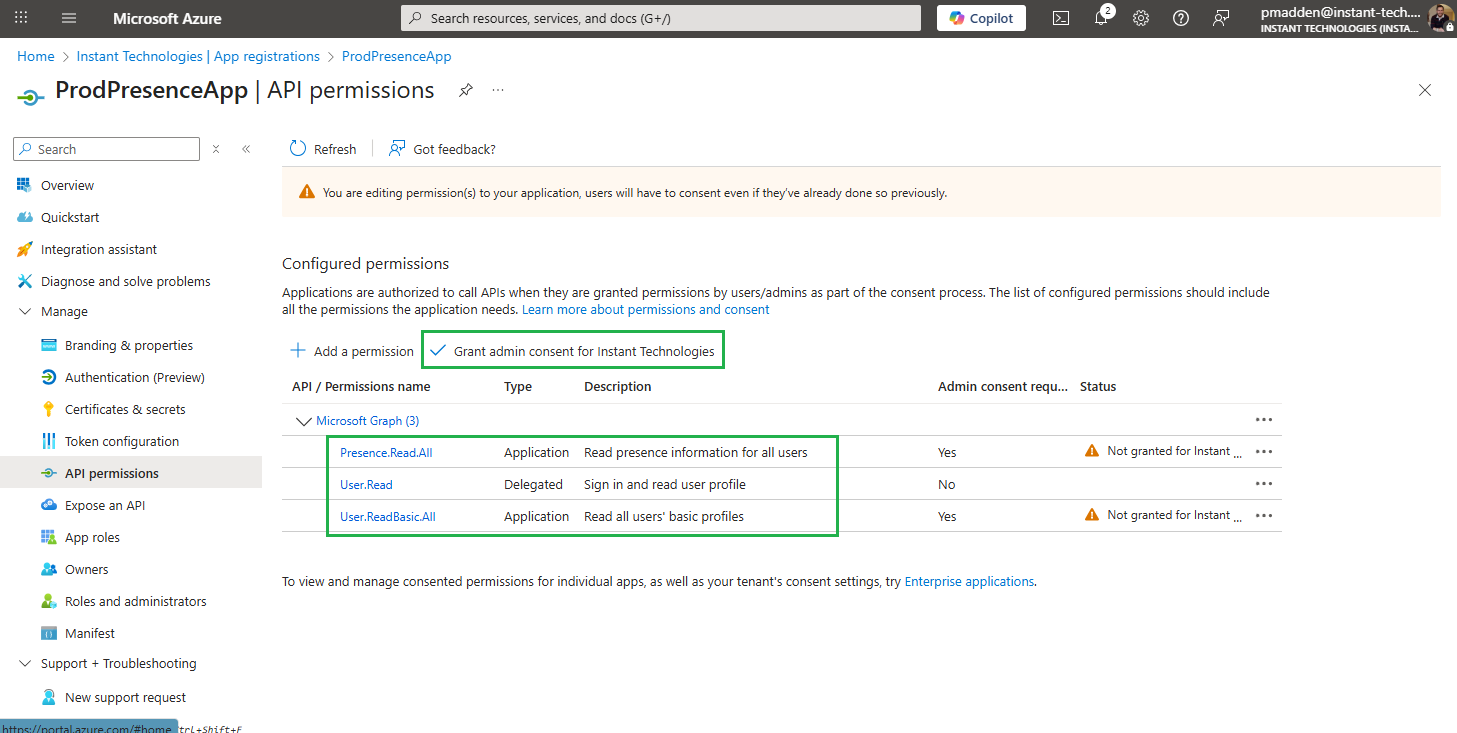
Task: Click the help question mark icon
Action: (1181, 18)
